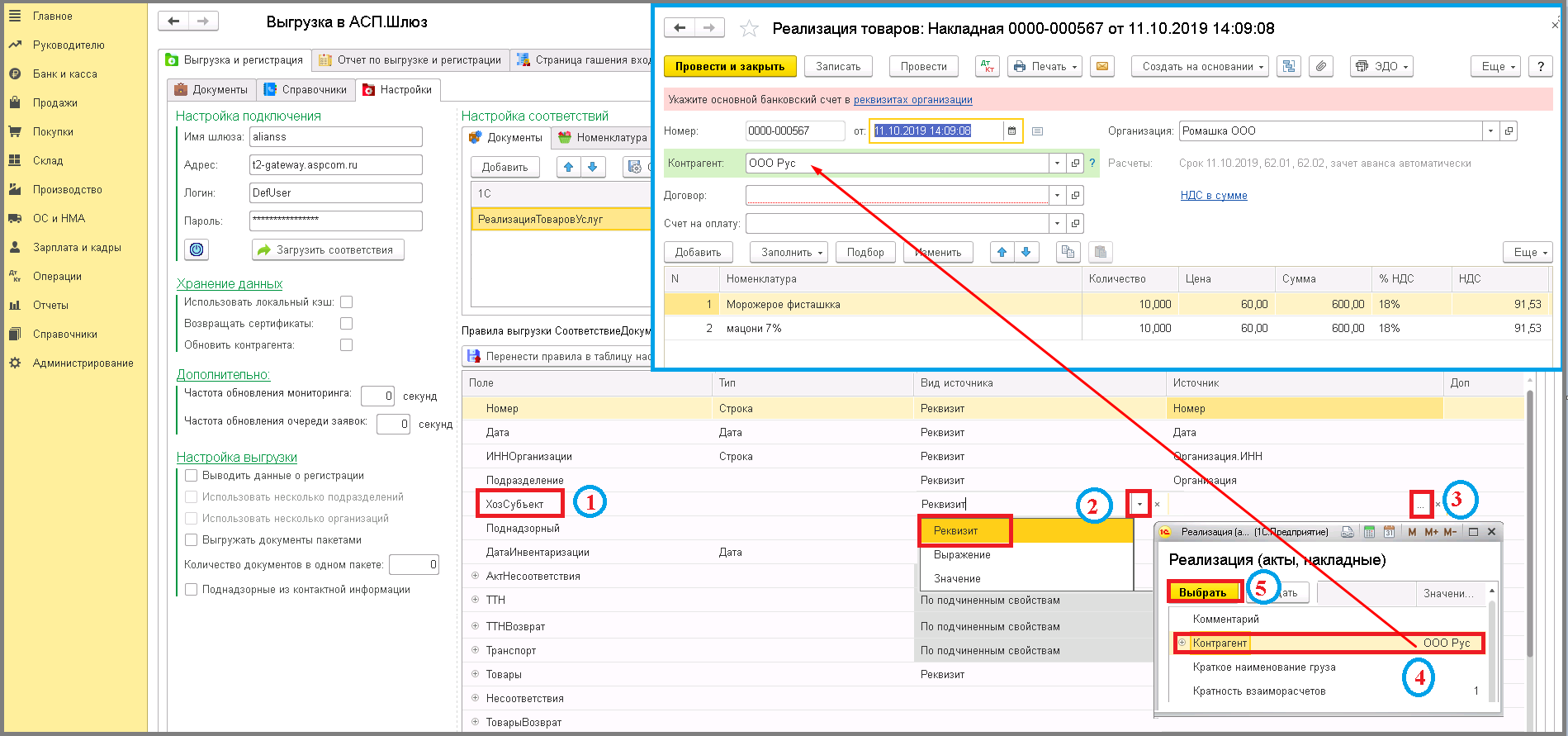Screen dimensions: 1568x736
Task: Click the ДтКт postings icon
Action: coord(987,67)
